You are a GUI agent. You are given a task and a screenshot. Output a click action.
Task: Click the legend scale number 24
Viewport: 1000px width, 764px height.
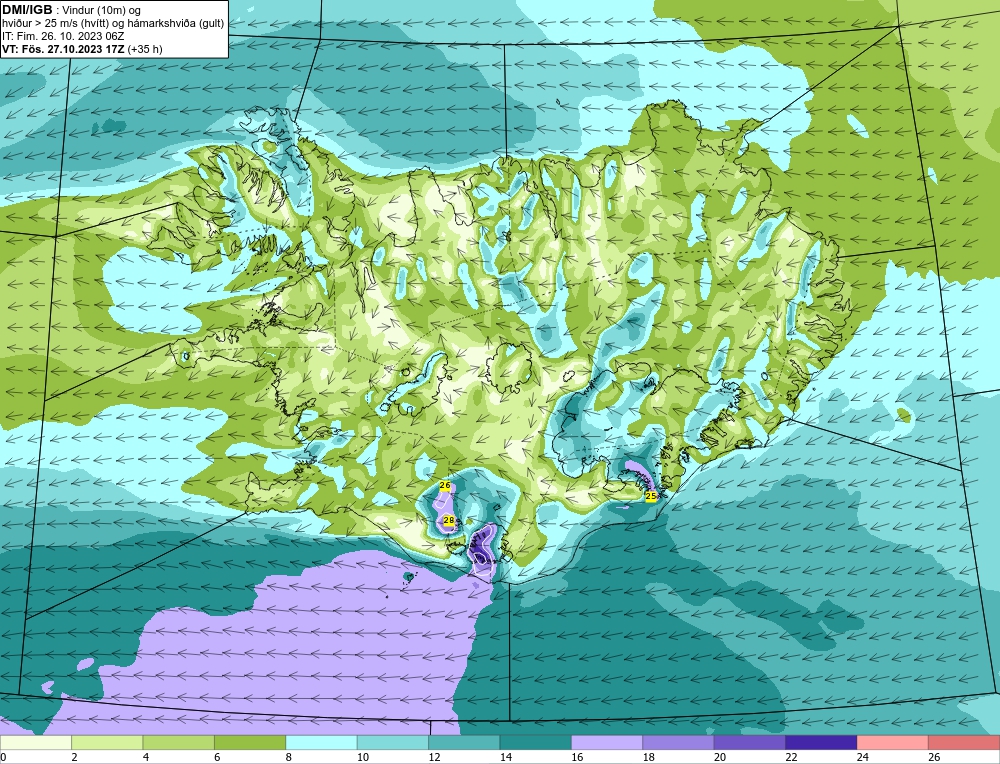[x=863, y=758]
